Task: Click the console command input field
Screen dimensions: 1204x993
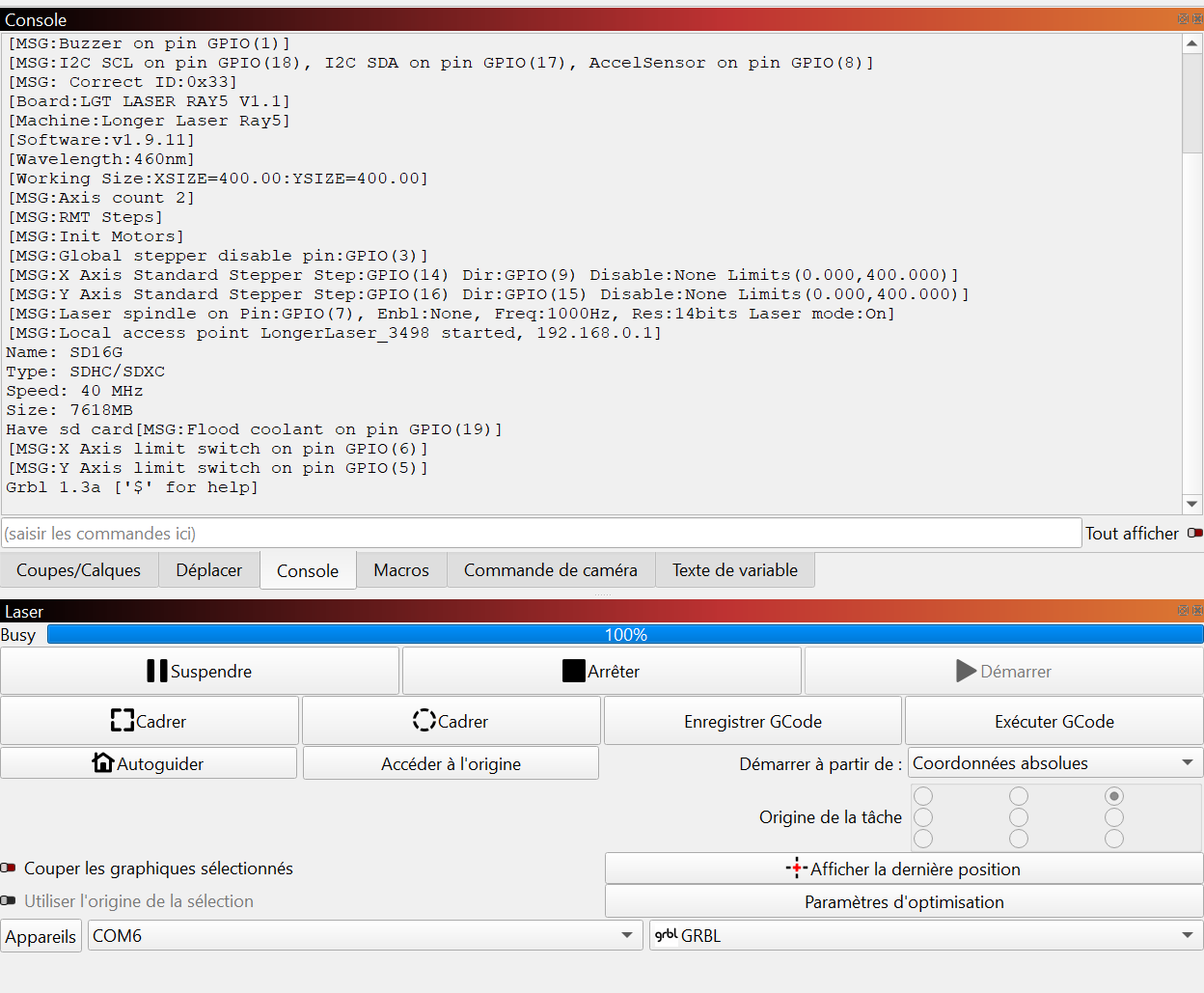Action: (x=540, y=534)
